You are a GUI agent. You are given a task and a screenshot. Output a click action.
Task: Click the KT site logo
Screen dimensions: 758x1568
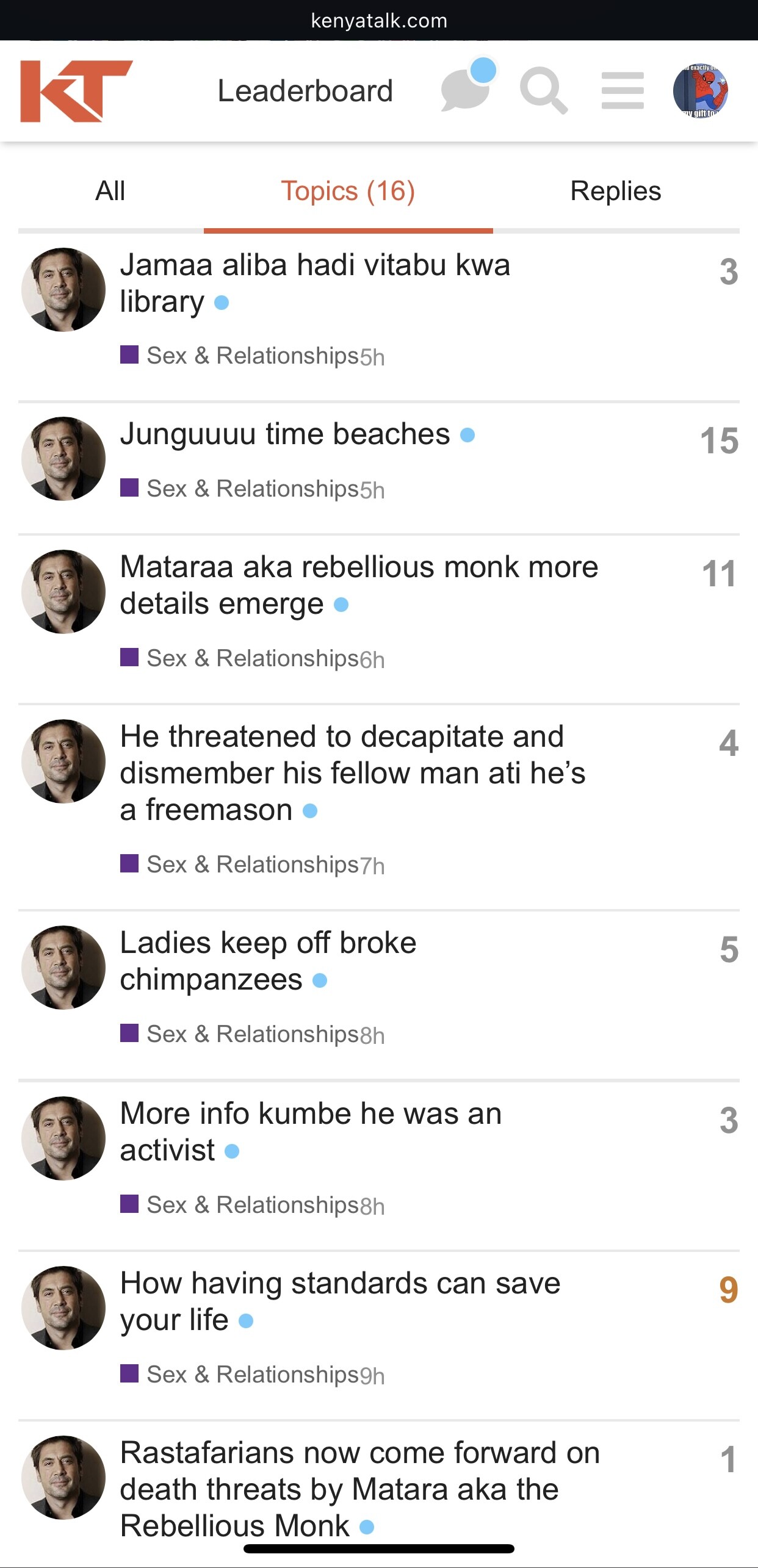76,92
